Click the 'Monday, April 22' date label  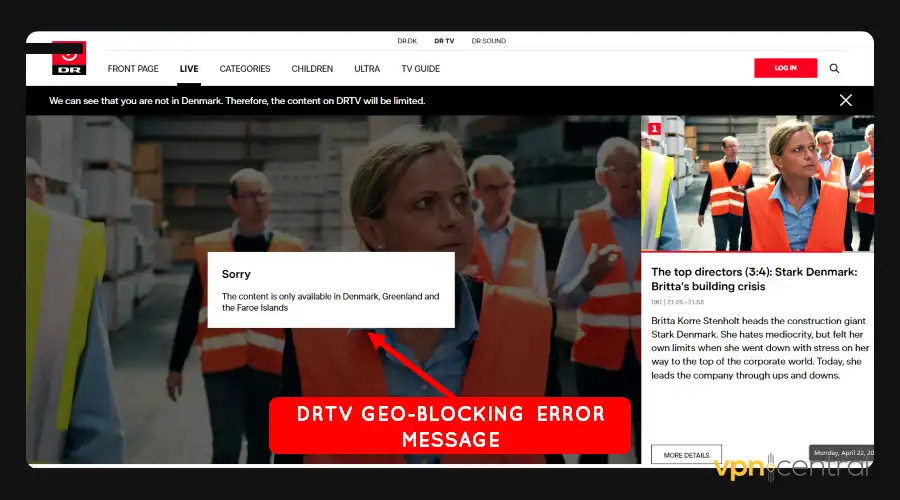click(843, 453)
